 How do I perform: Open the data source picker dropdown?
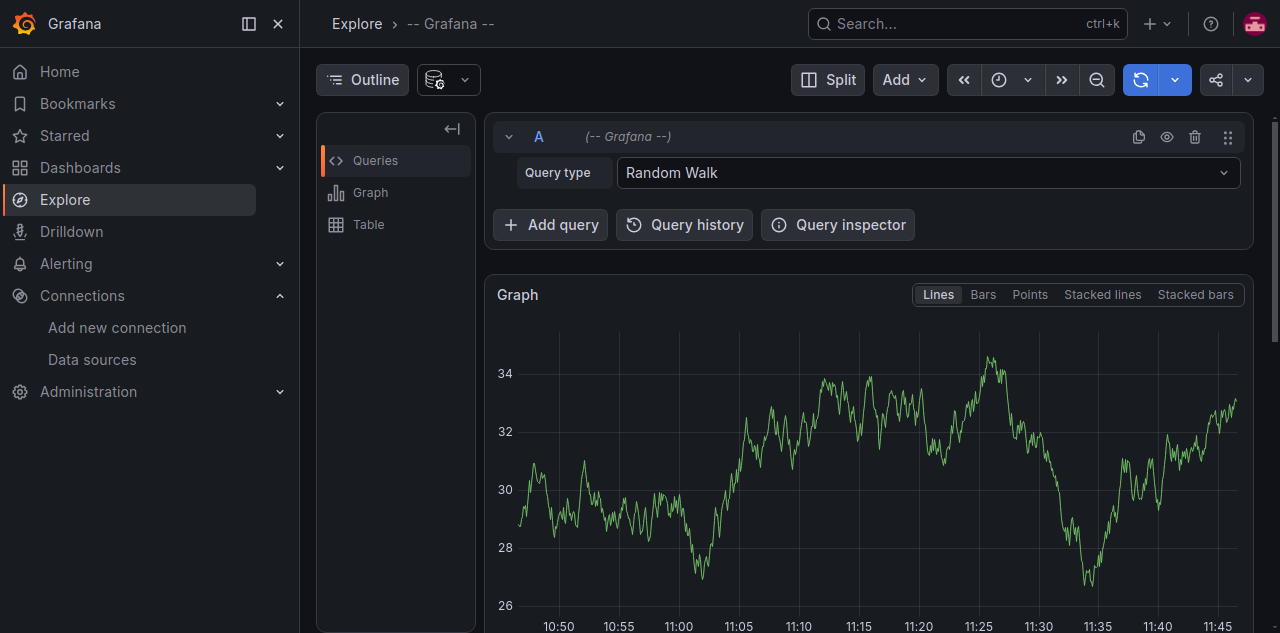(448, 80)
